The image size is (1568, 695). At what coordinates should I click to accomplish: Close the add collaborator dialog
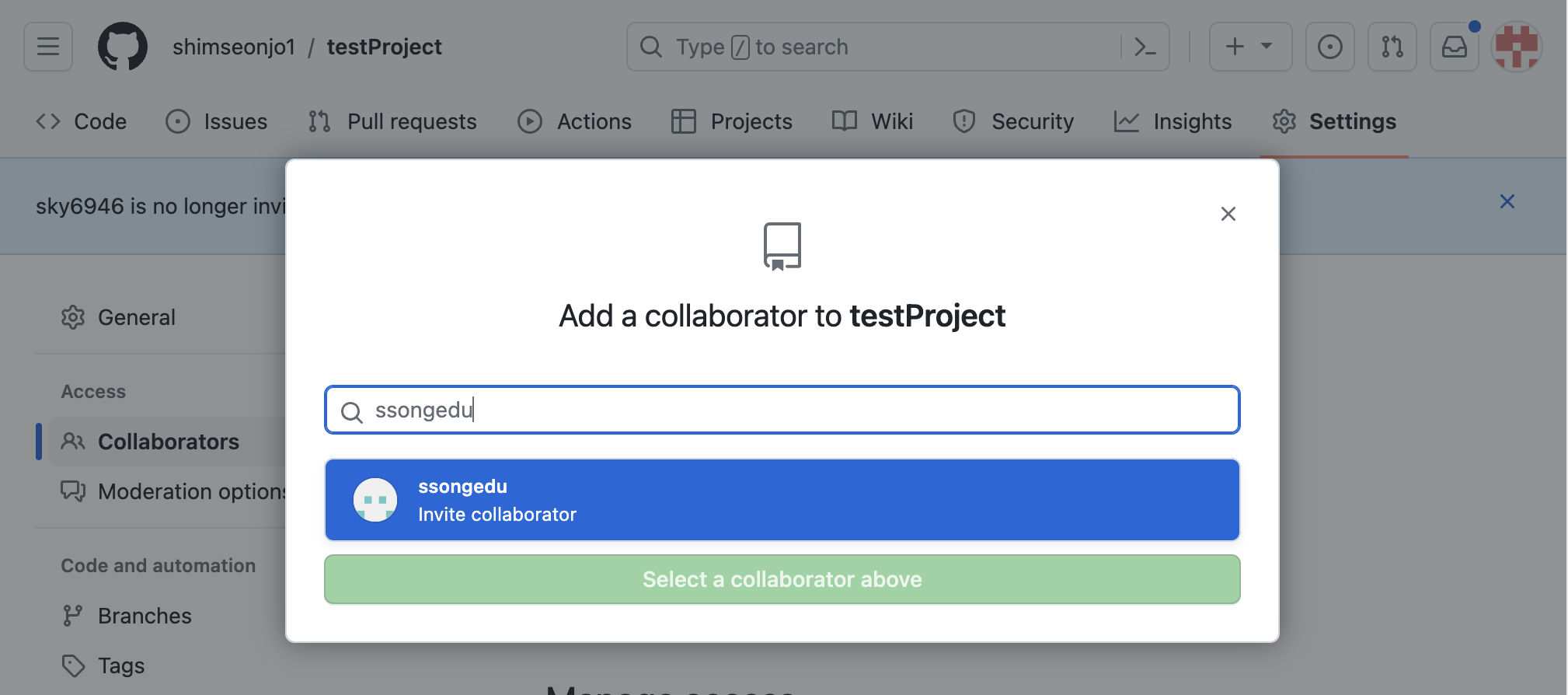tap(1228, 214)
